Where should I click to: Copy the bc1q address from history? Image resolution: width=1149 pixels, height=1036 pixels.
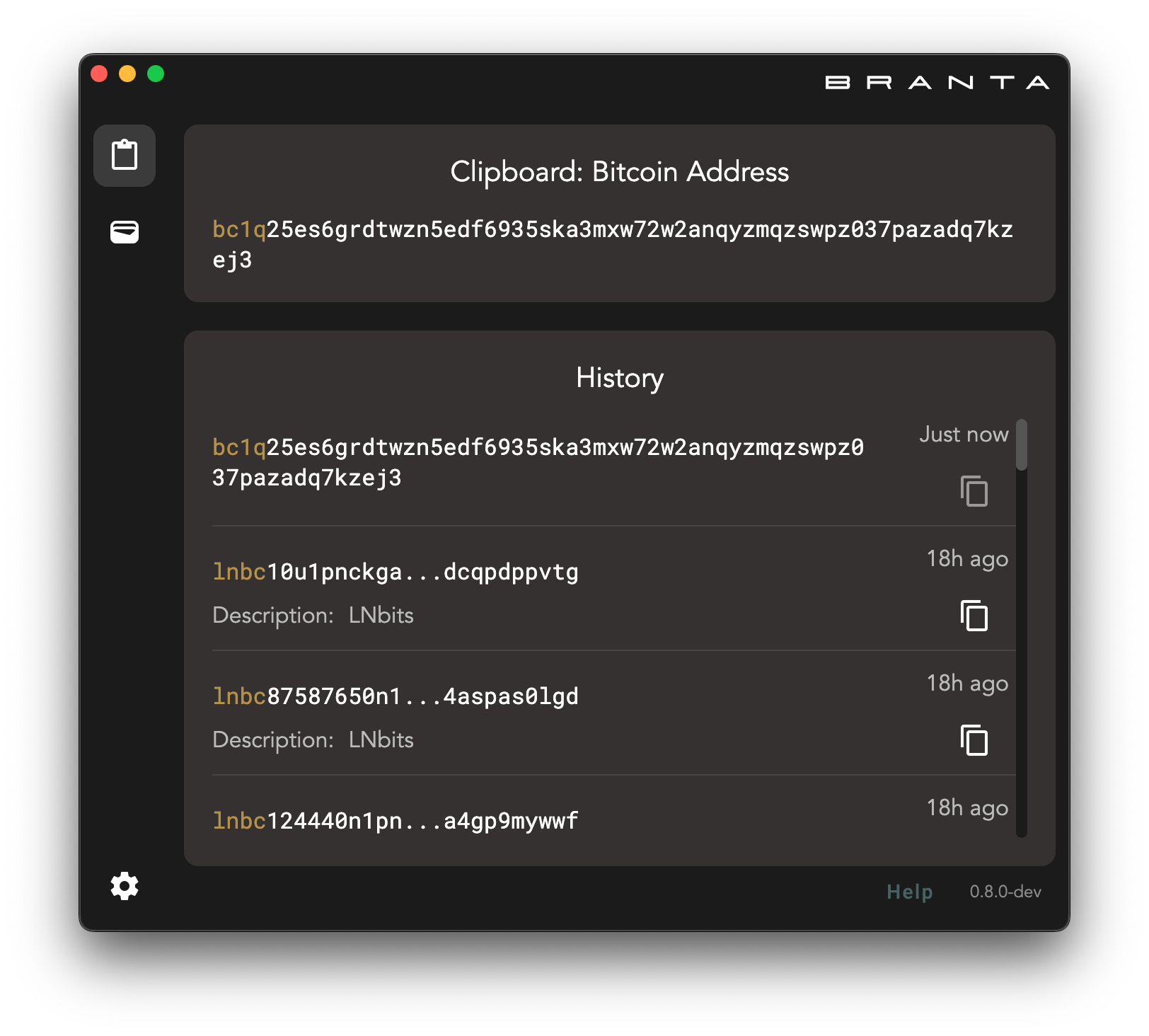click(974, 492)
